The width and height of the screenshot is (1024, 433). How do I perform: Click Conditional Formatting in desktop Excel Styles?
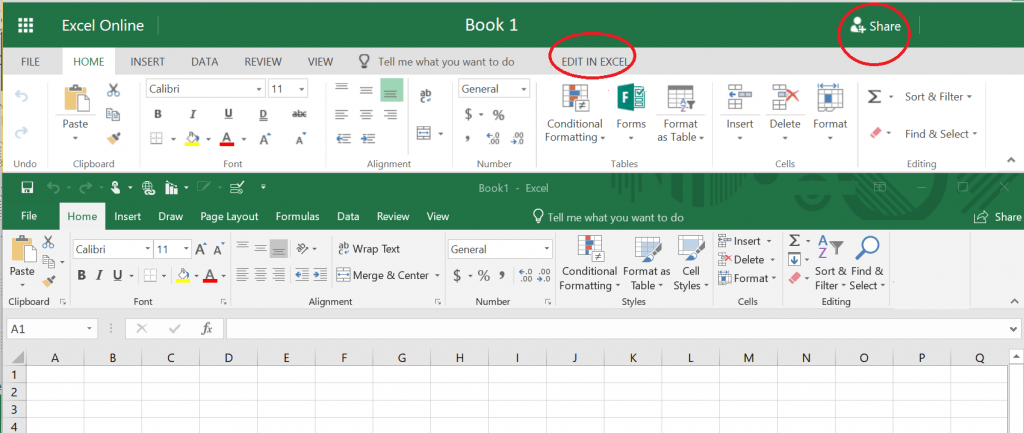point(588,264)
